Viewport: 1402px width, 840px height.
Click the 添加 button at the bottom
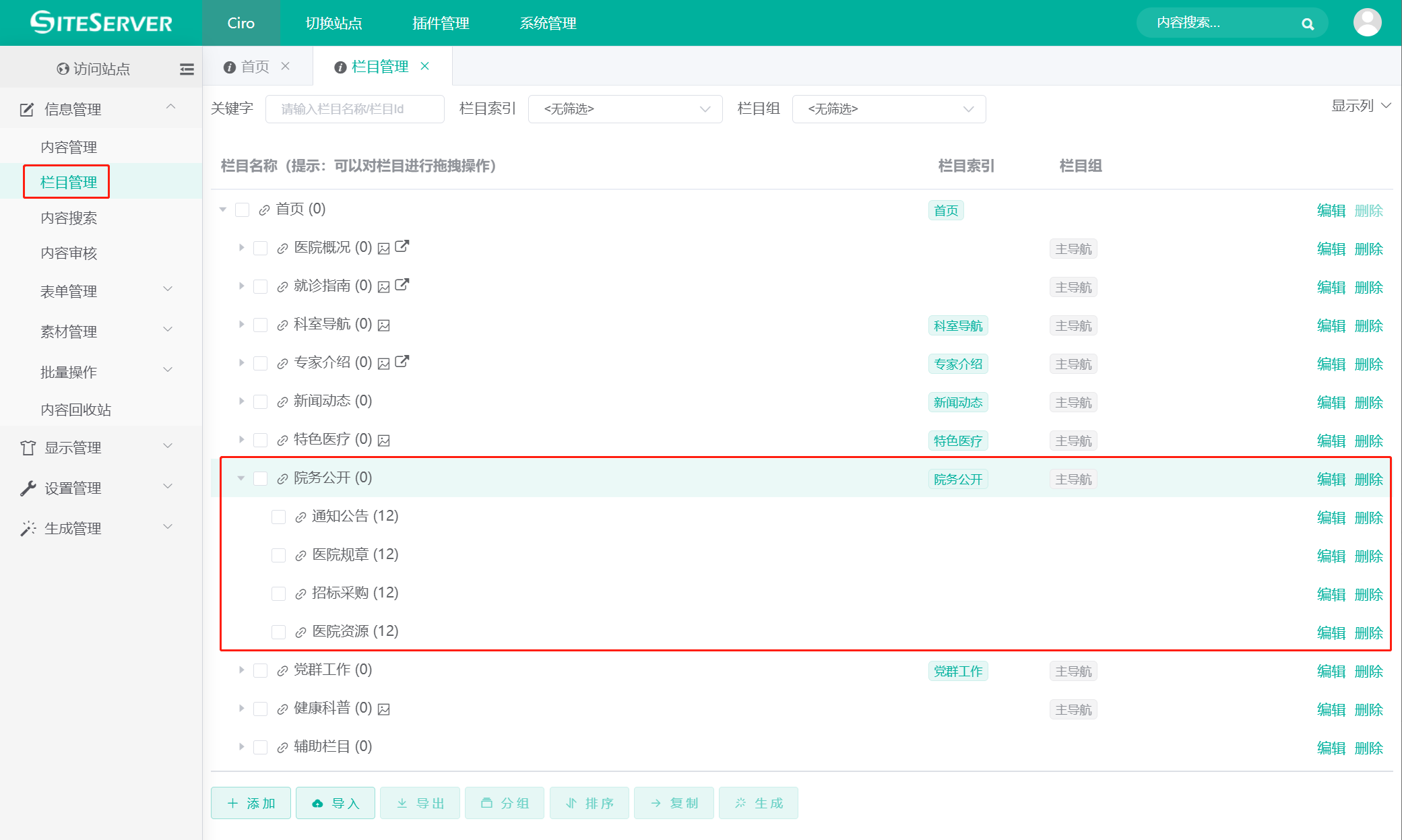click(x=250, y=803)
